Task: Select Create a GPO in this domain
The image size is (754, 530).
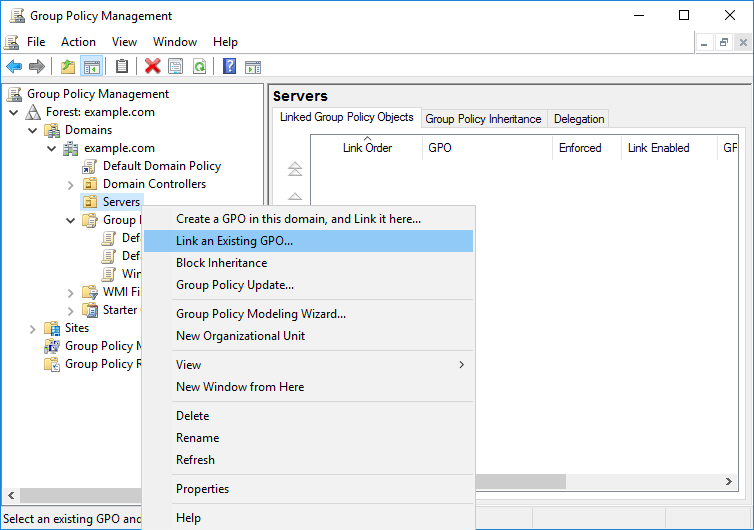Action: pyautogui.click(x=308, y=219)
